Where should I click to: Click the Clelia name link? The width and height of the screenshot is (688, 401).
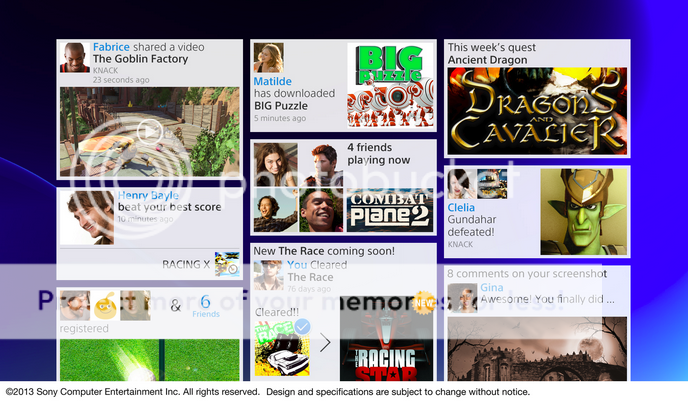point(461,208)
